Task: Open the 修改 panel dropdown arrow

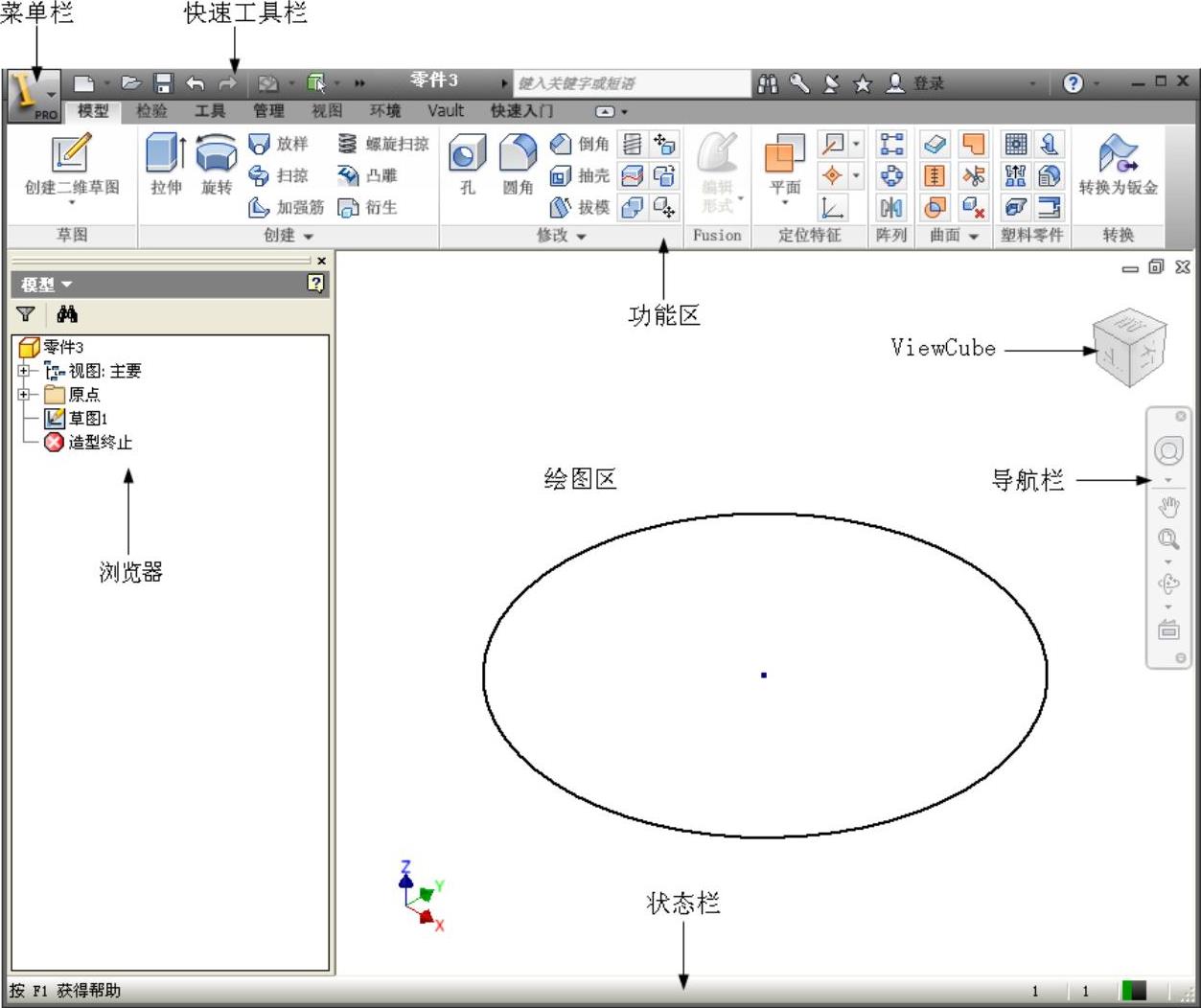Action: point(581,236)
